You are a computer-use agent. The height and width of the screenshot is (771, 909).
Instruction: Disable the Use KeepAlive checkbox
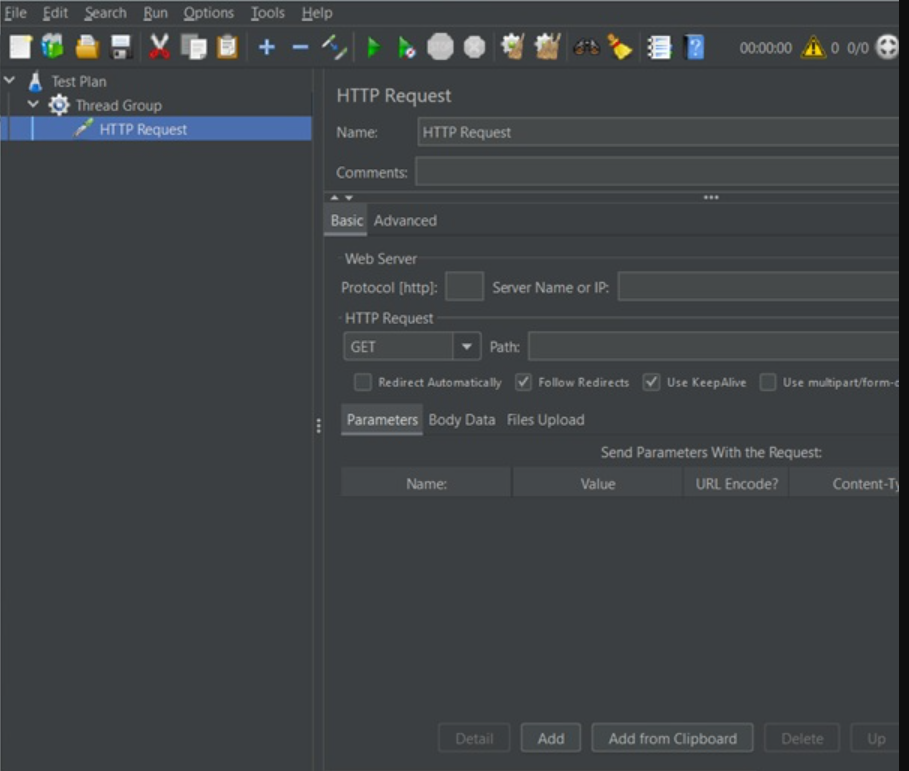tap(652, 382)
